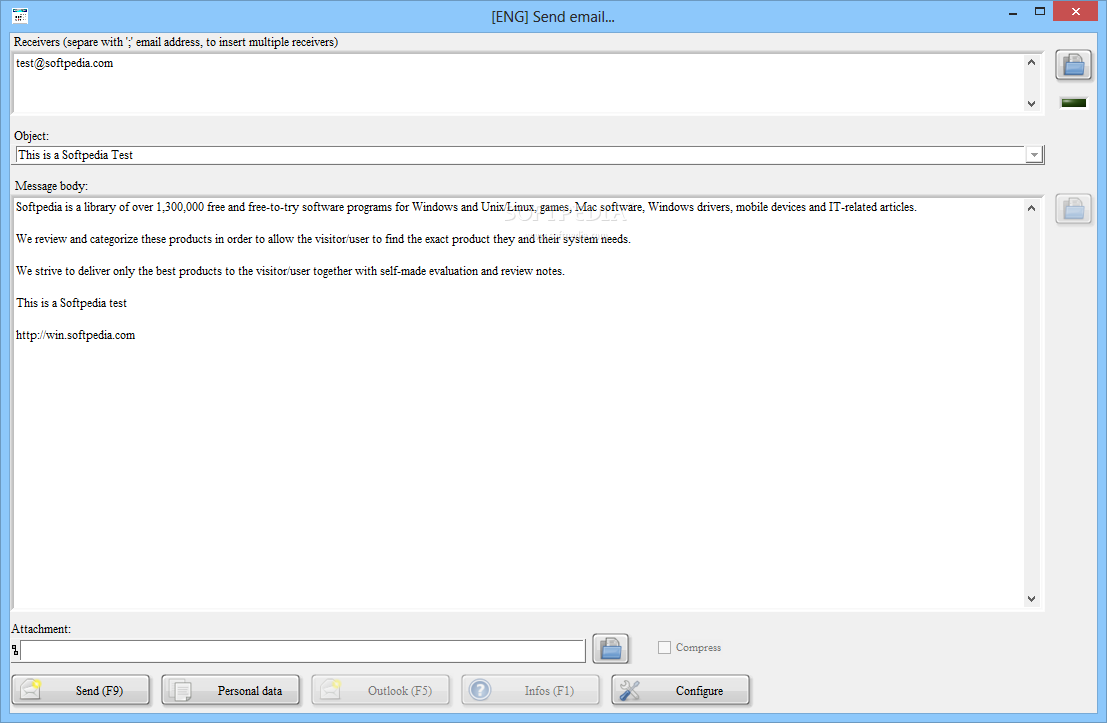Image resolution: width=1107 pixels, height=723 pixels.
Task: Open the Configure settings
Action: (681, 691)
